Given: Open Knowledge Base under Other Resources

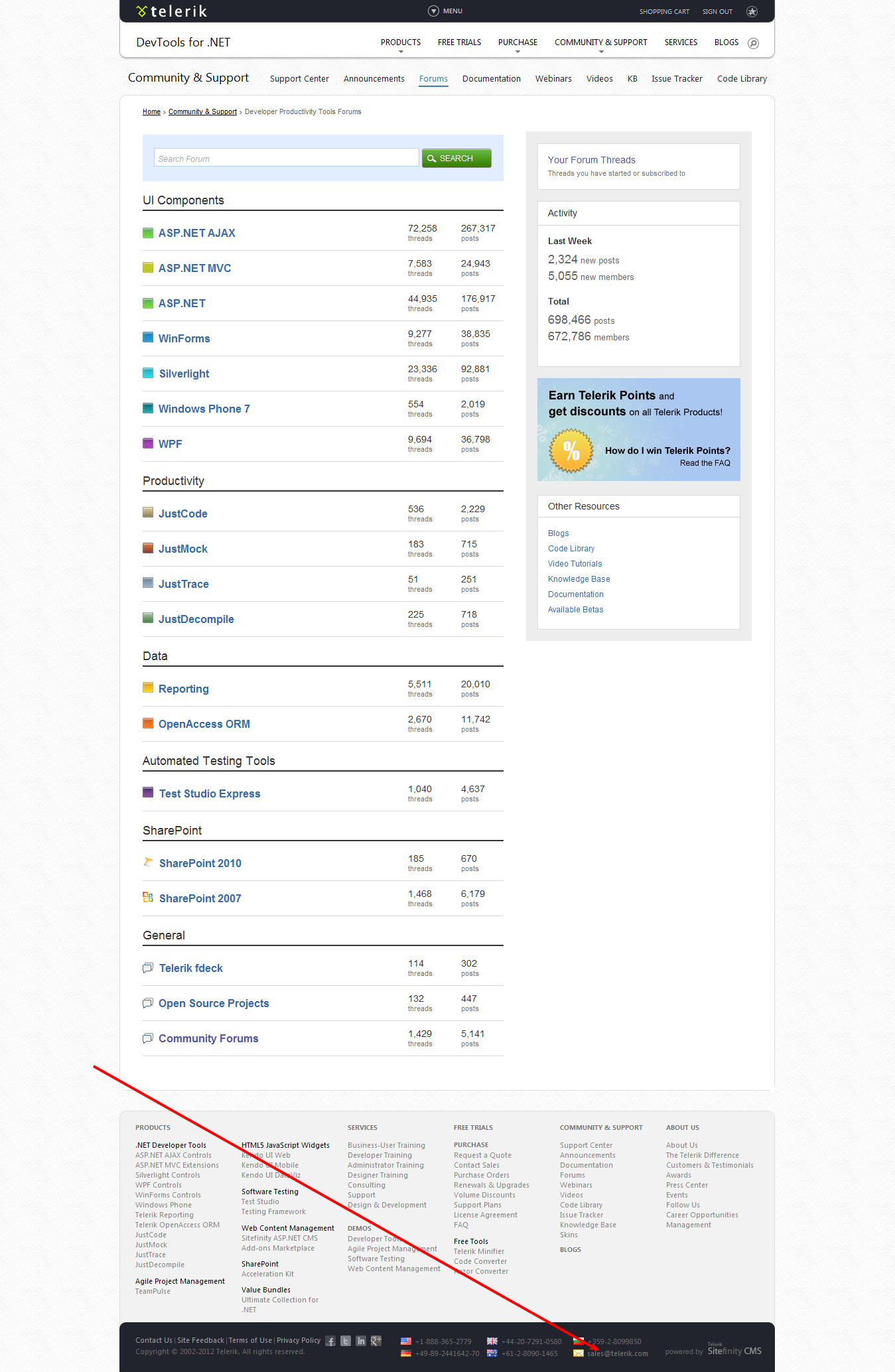Looking at the screenshot, I should point(579,579).
